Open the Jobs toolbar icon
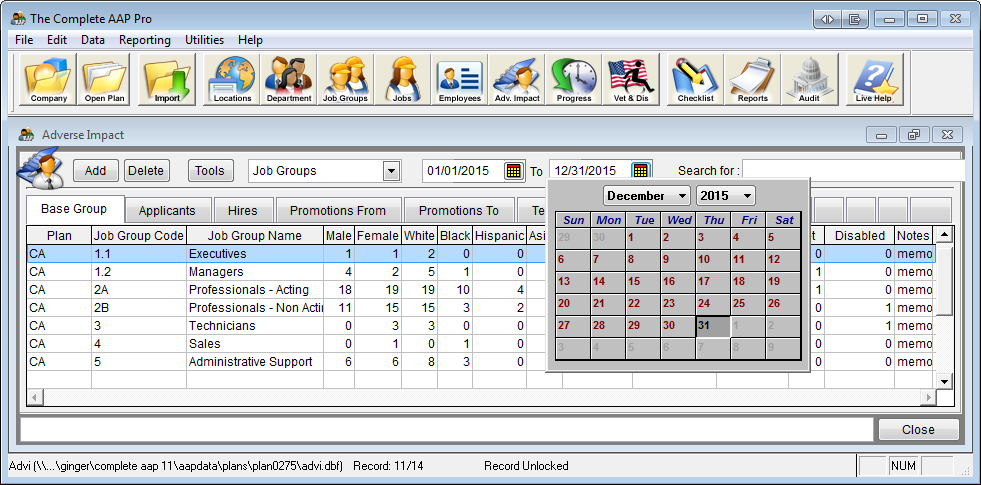The image size is (981, 485). pos(402,79)
